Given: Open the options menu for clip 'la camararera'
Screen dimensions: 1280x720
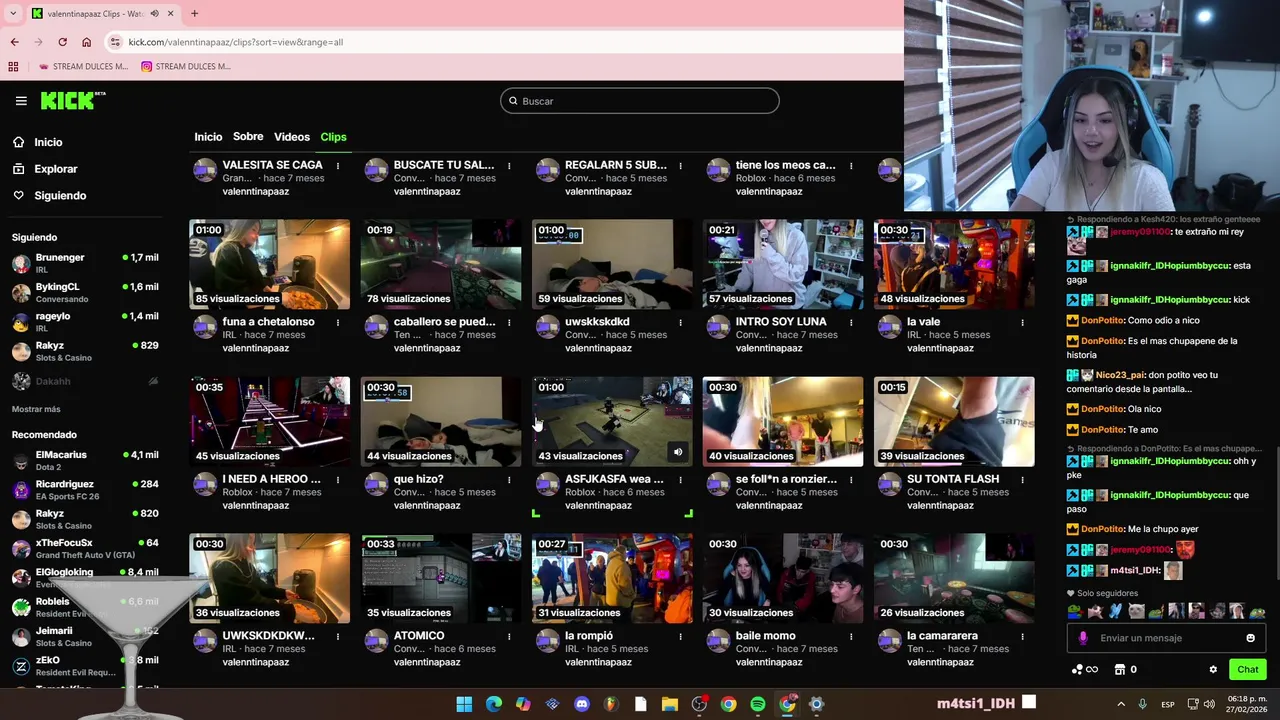Looking at the screenshot, I should [x=1022, y=636].
